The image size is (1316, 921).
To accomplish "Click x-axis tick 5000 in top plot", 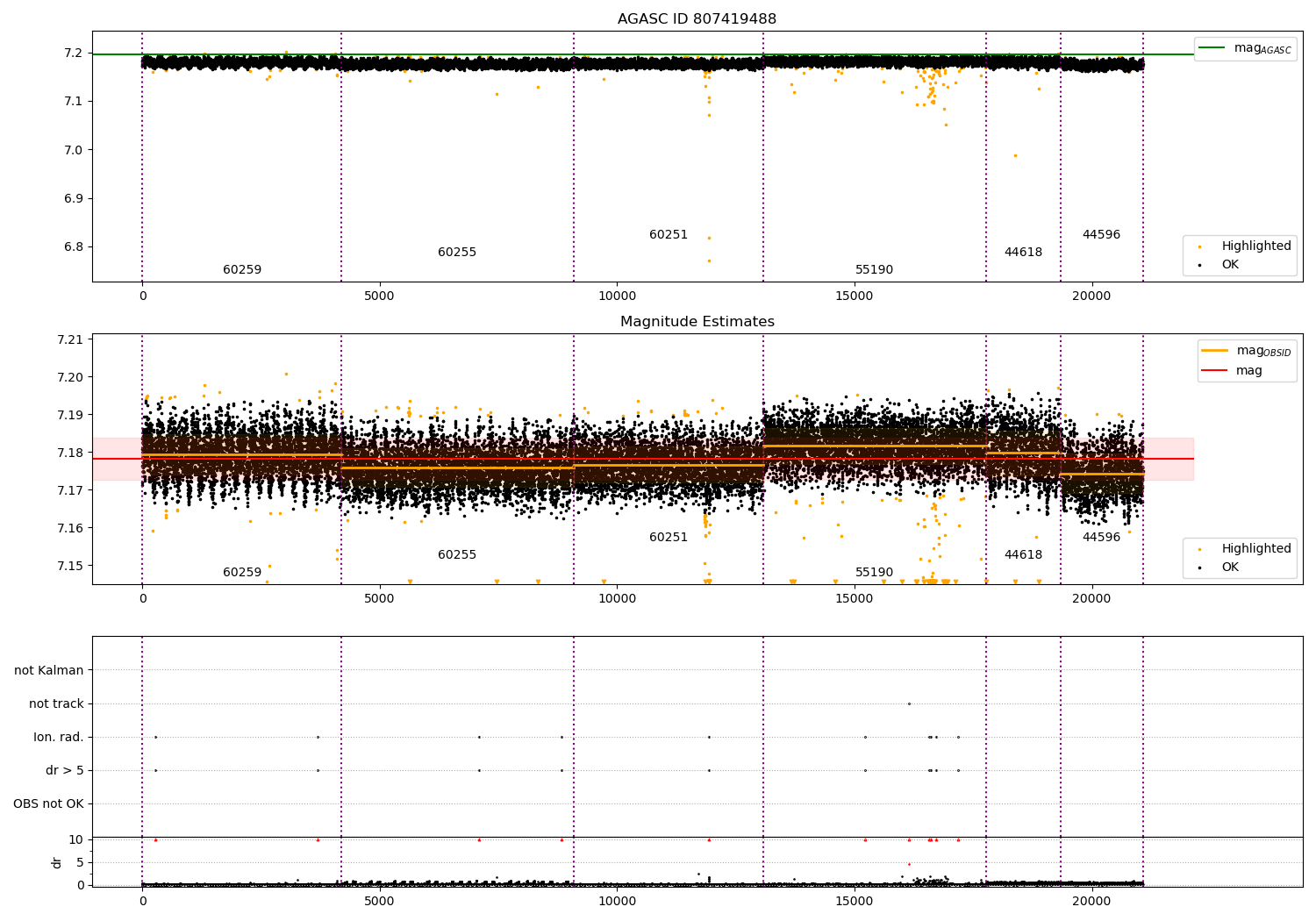I will coord(379,296).
